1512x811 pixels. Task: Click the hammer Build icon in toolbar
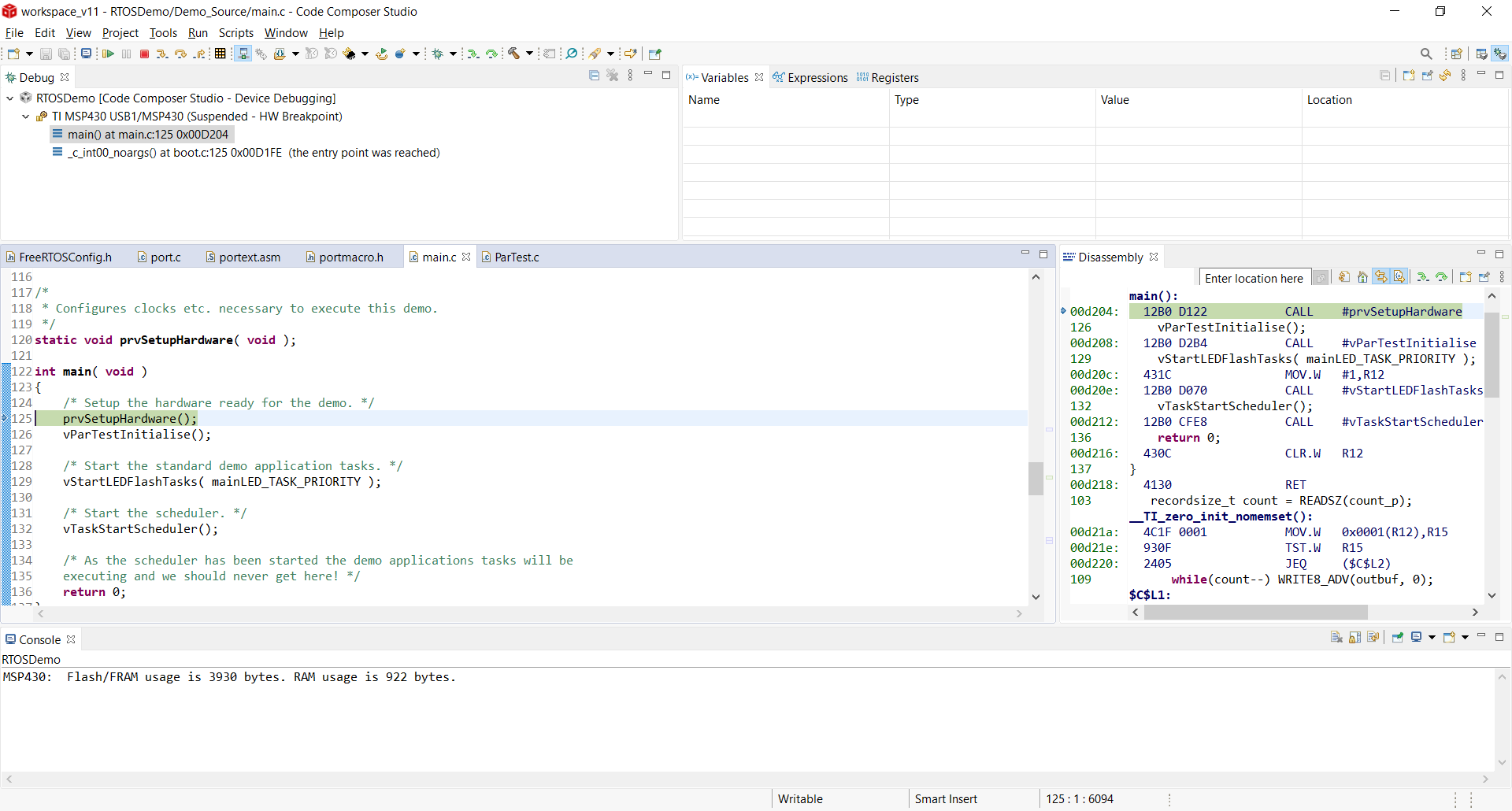(x=513, y=54)
